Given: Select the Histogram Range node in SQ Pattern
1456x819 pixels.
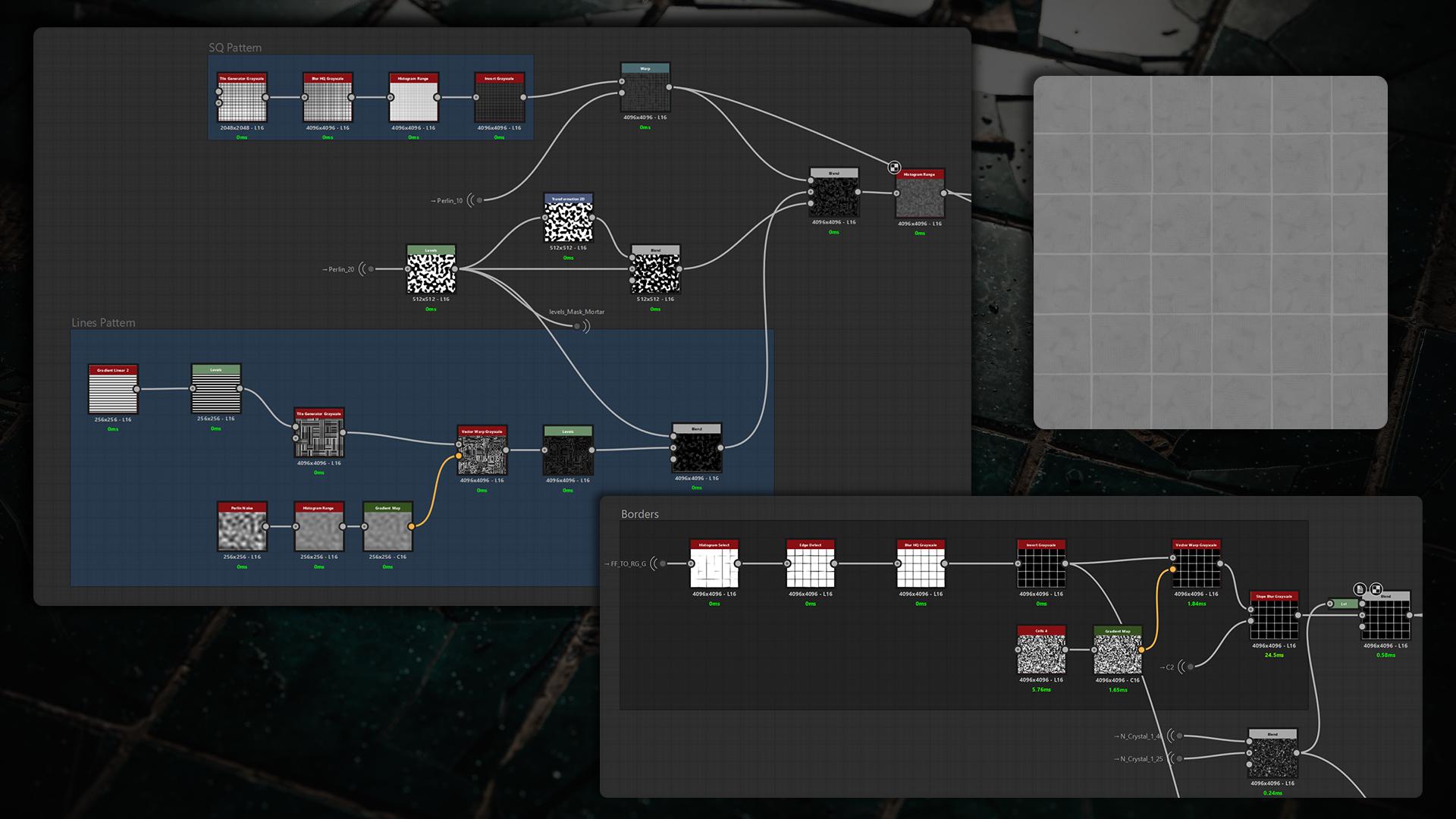Looking at the screenshot, I should 413,97.
